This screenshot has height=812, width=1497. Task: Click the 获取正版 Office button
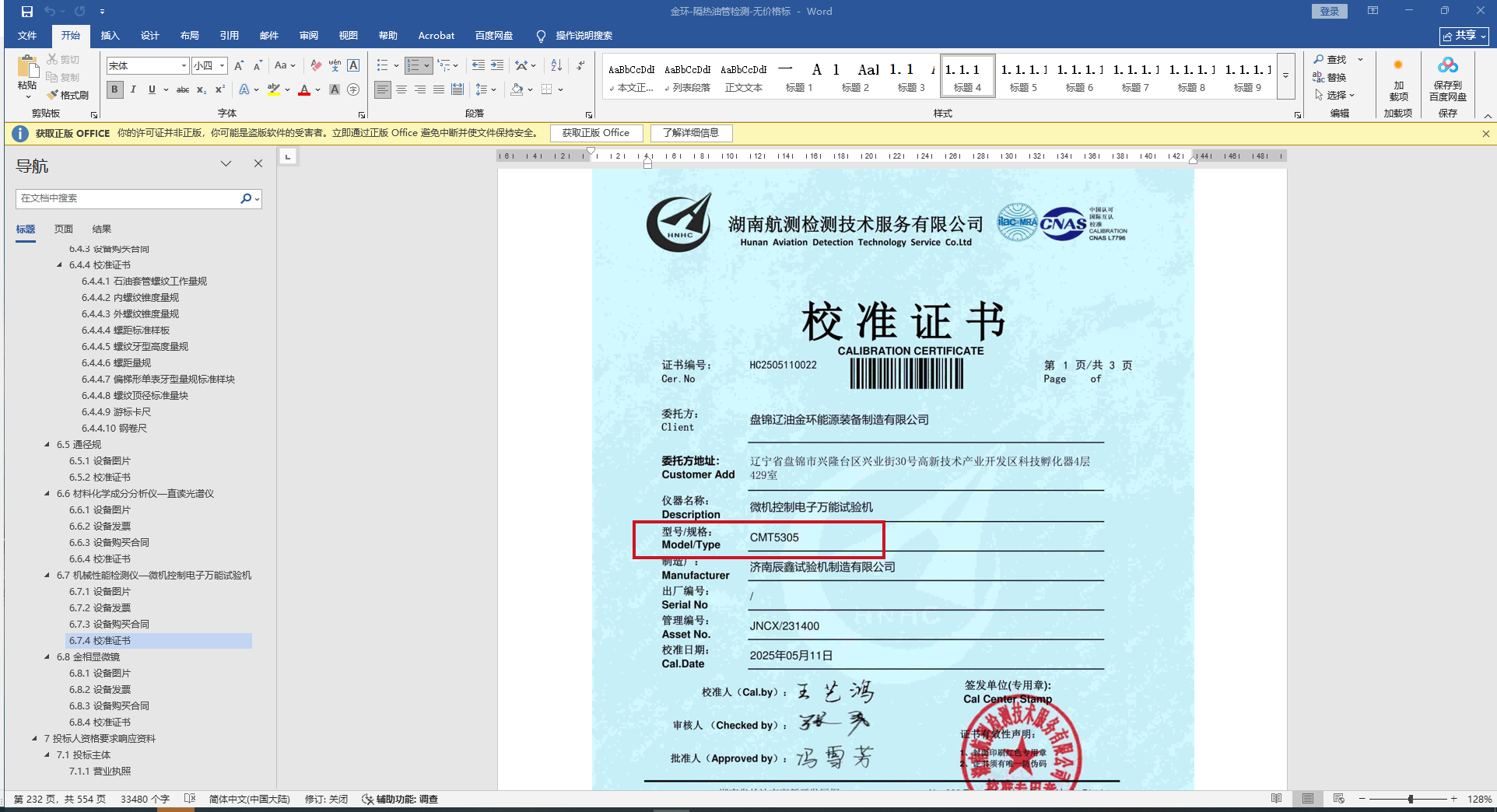tap(596, 133)
